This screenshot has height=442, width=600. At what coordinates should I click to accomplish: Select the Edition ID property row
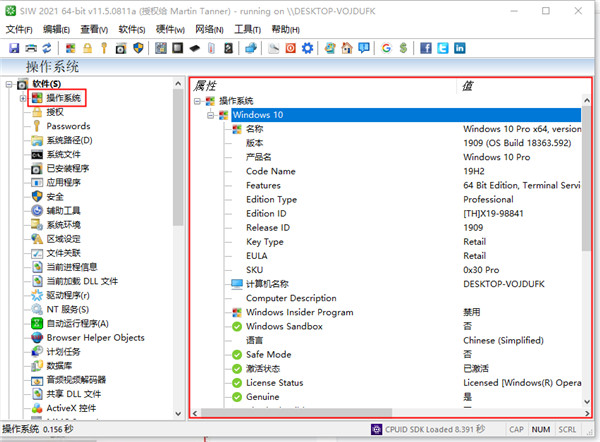[266, 214]
